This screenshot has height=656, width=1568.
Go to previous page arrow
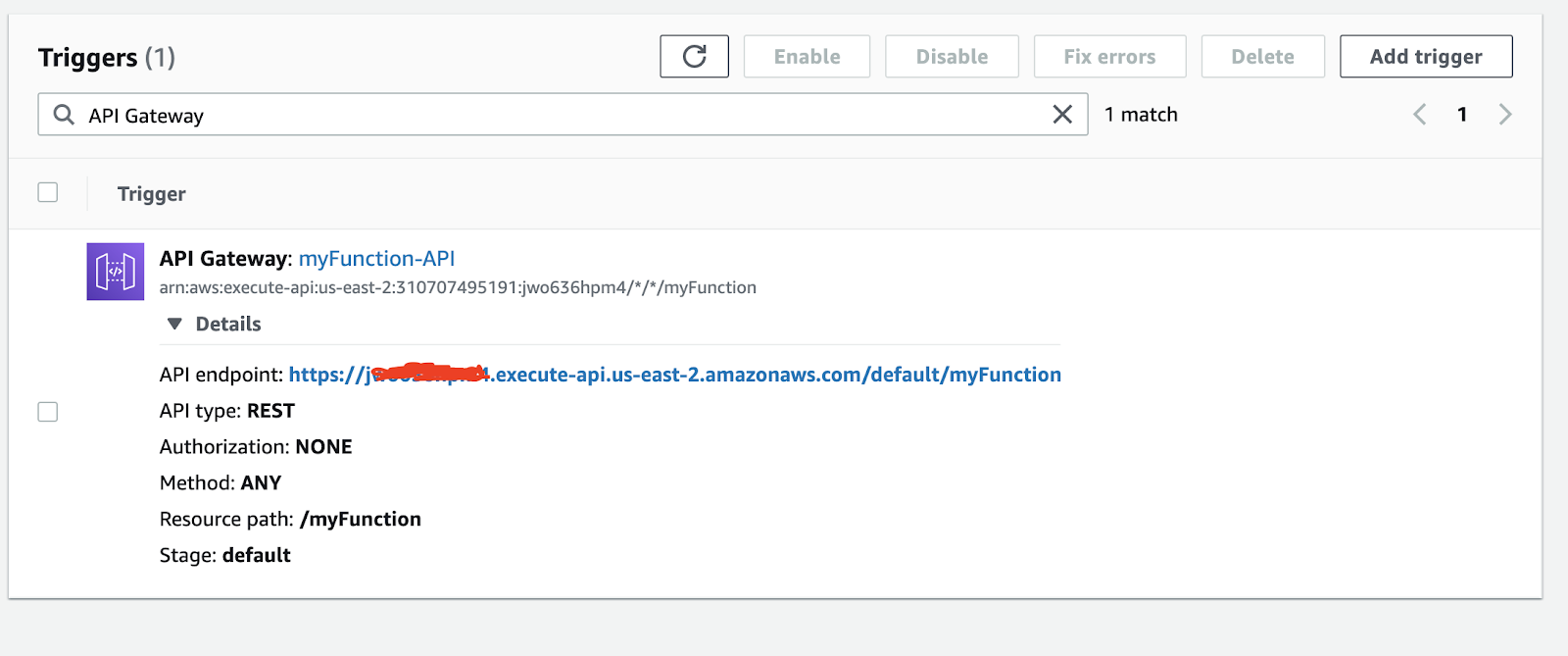[x=1419, y=115]
